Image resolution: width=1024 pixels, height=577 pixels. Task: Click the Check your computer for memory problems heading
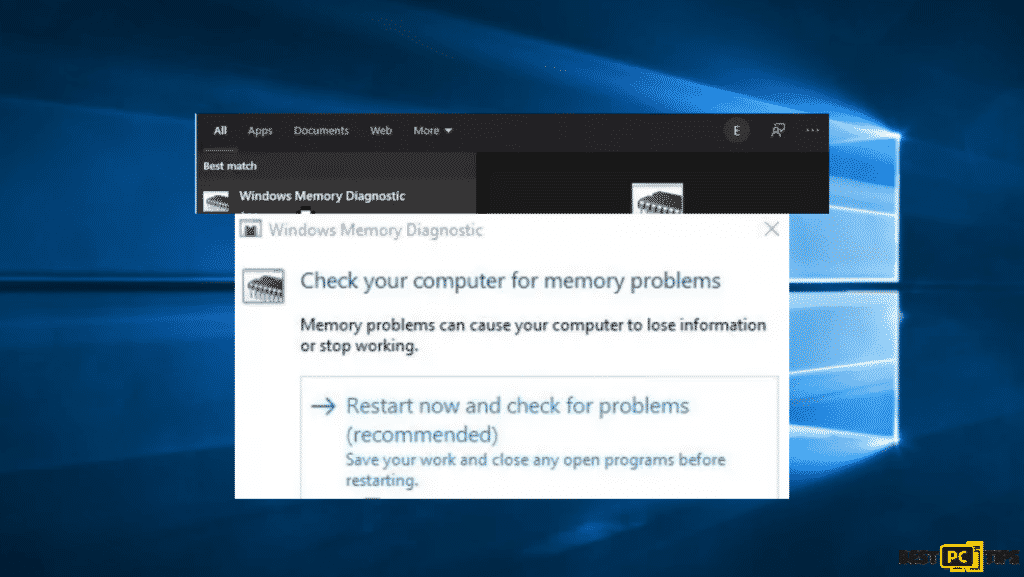point(510,281)
